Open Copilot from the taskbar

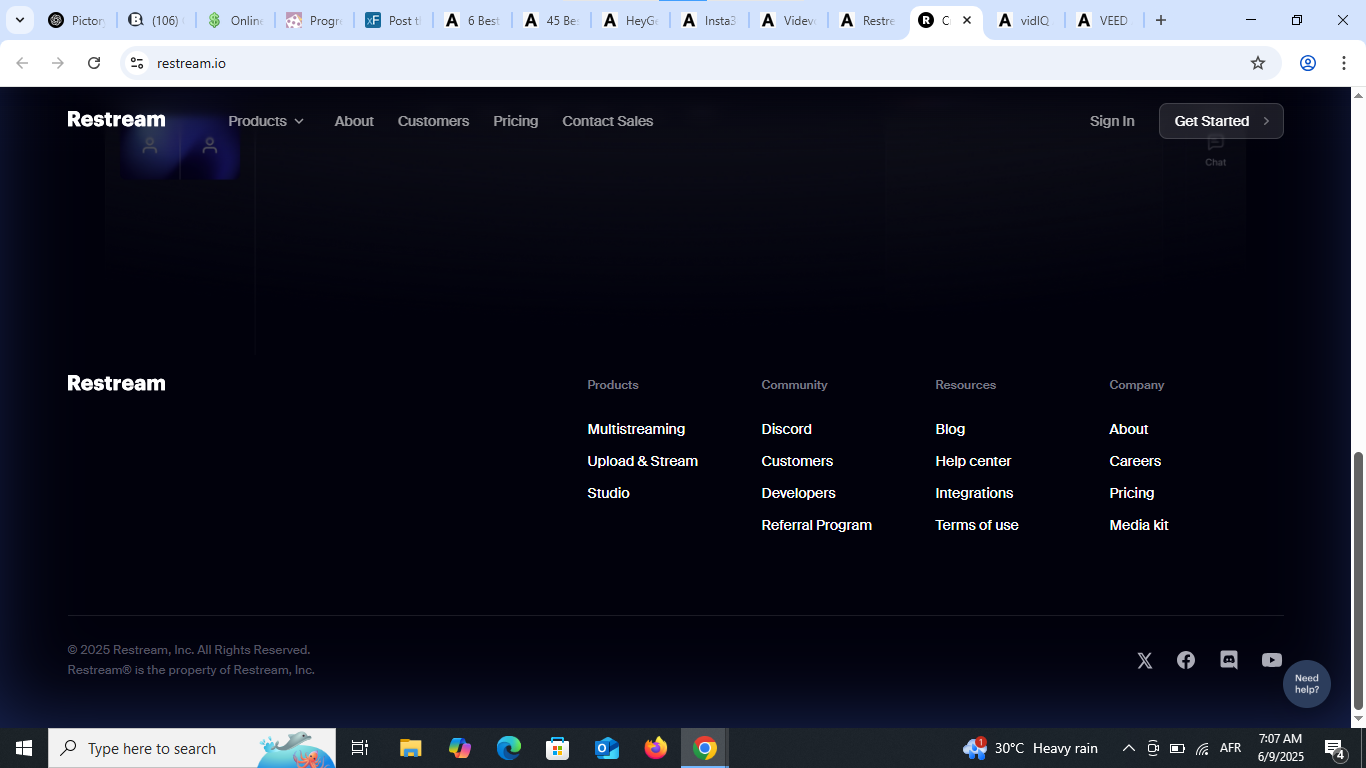click(x=460, y=748)
